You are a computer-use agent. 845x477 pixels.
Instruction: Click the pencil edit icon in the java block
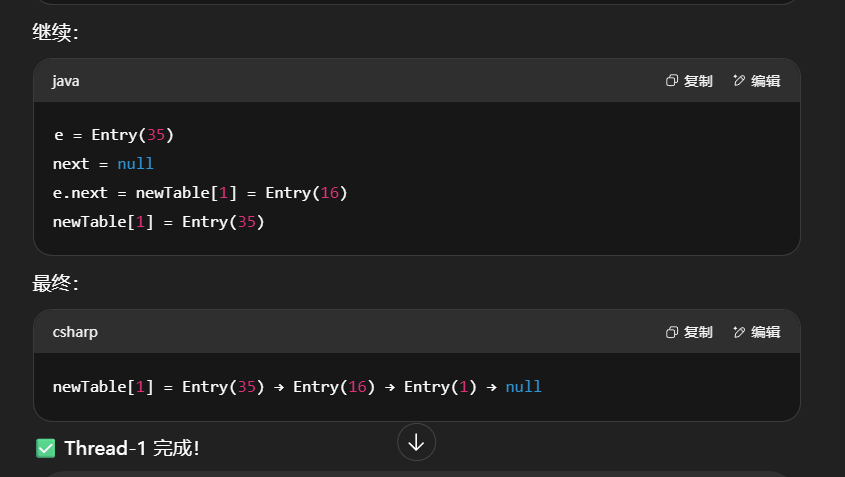click(x=739, y=81)
